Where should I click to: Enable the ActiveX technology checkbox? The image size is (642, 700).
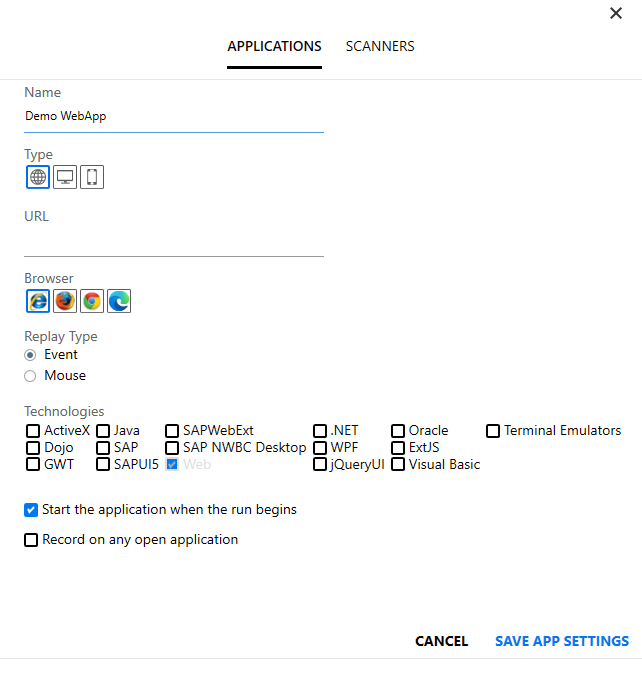[x=33, y=431]
